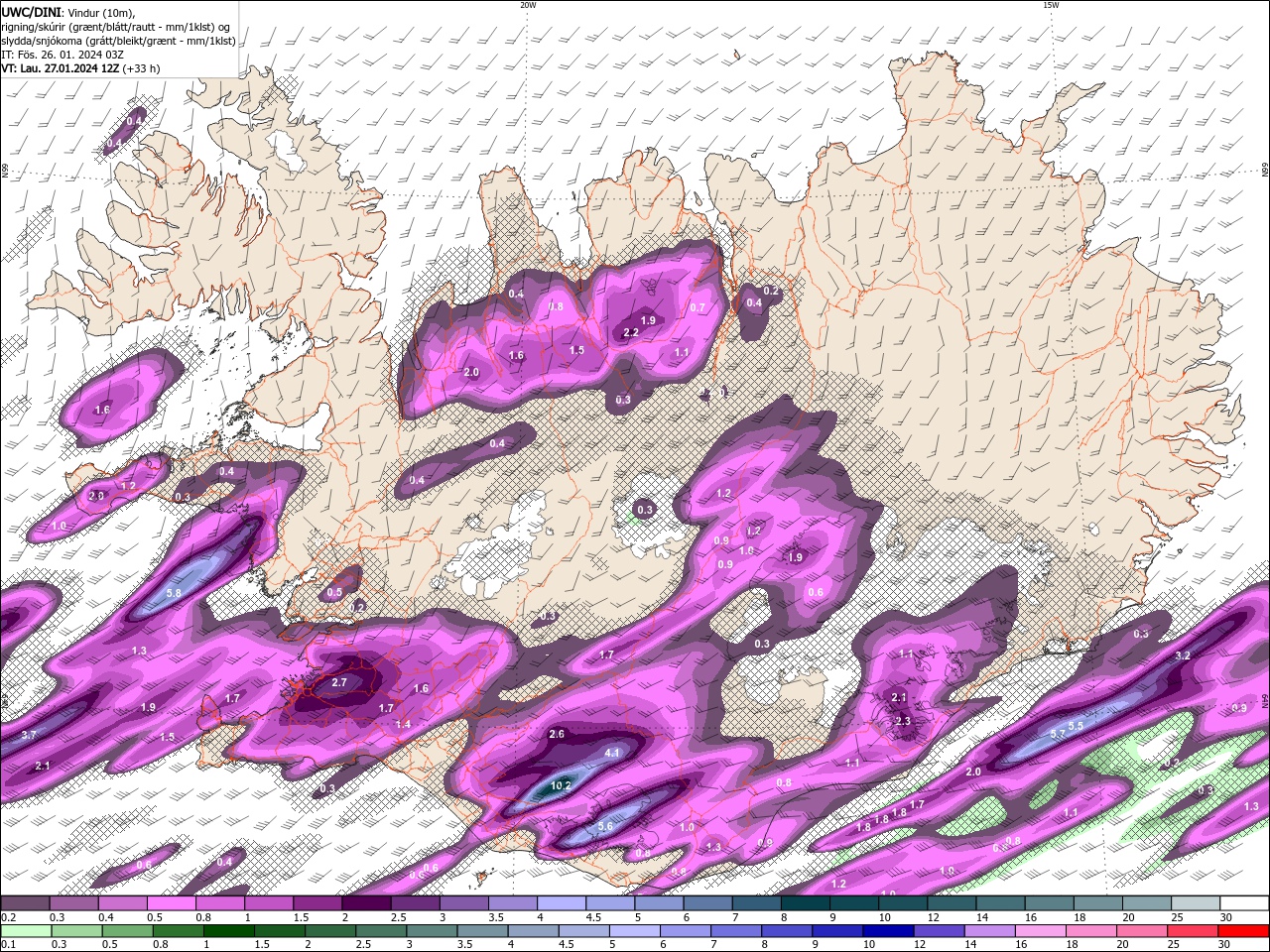Click the 4.1 precipitation value label

[612, 753]
